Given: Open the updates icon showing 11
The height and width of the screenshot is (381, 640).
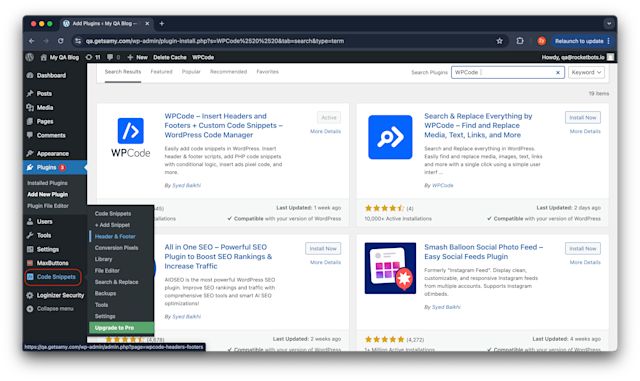Looking at the screenshot, I should [x=93, y=57].
